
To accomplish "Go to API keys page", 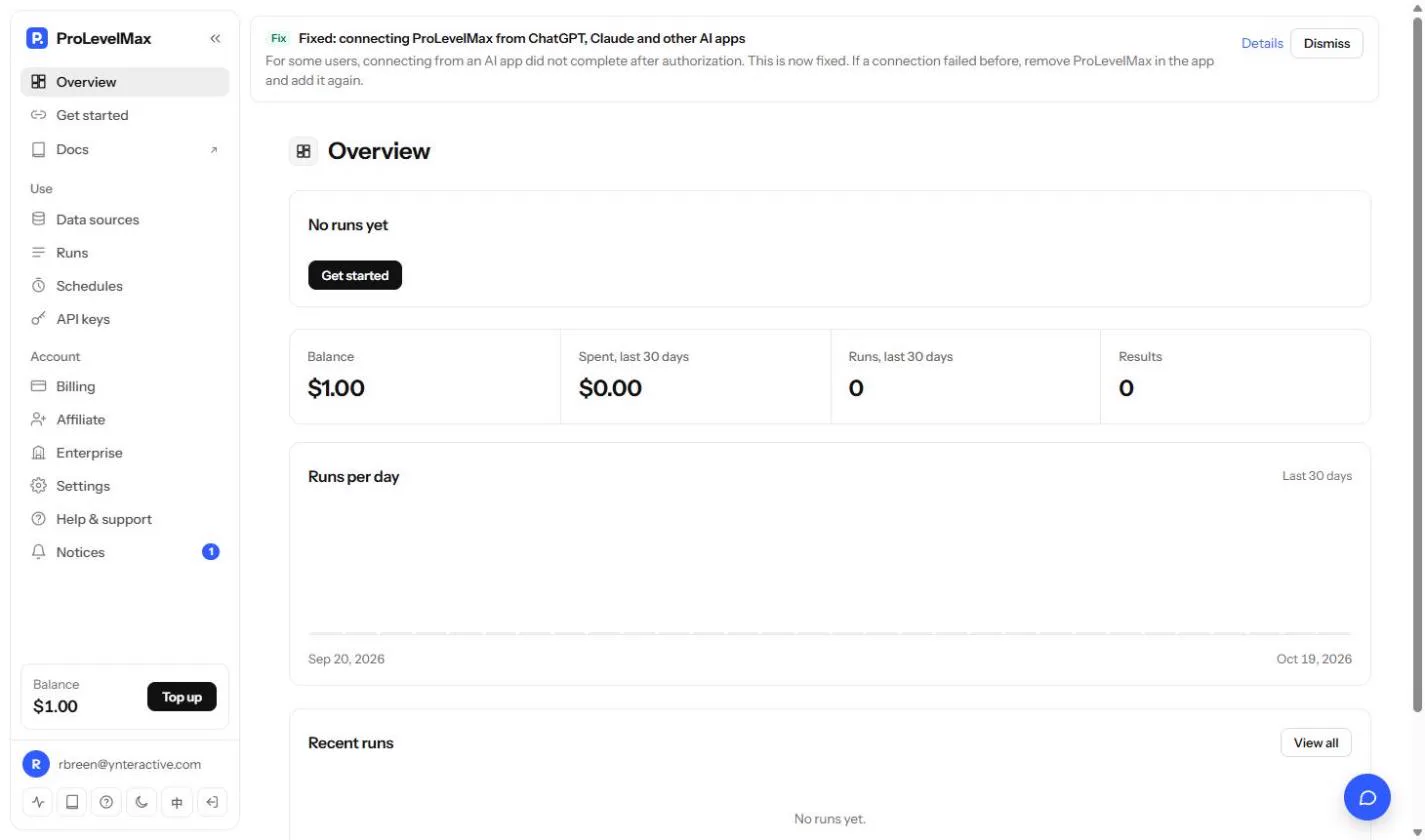I will coord(125,319).
